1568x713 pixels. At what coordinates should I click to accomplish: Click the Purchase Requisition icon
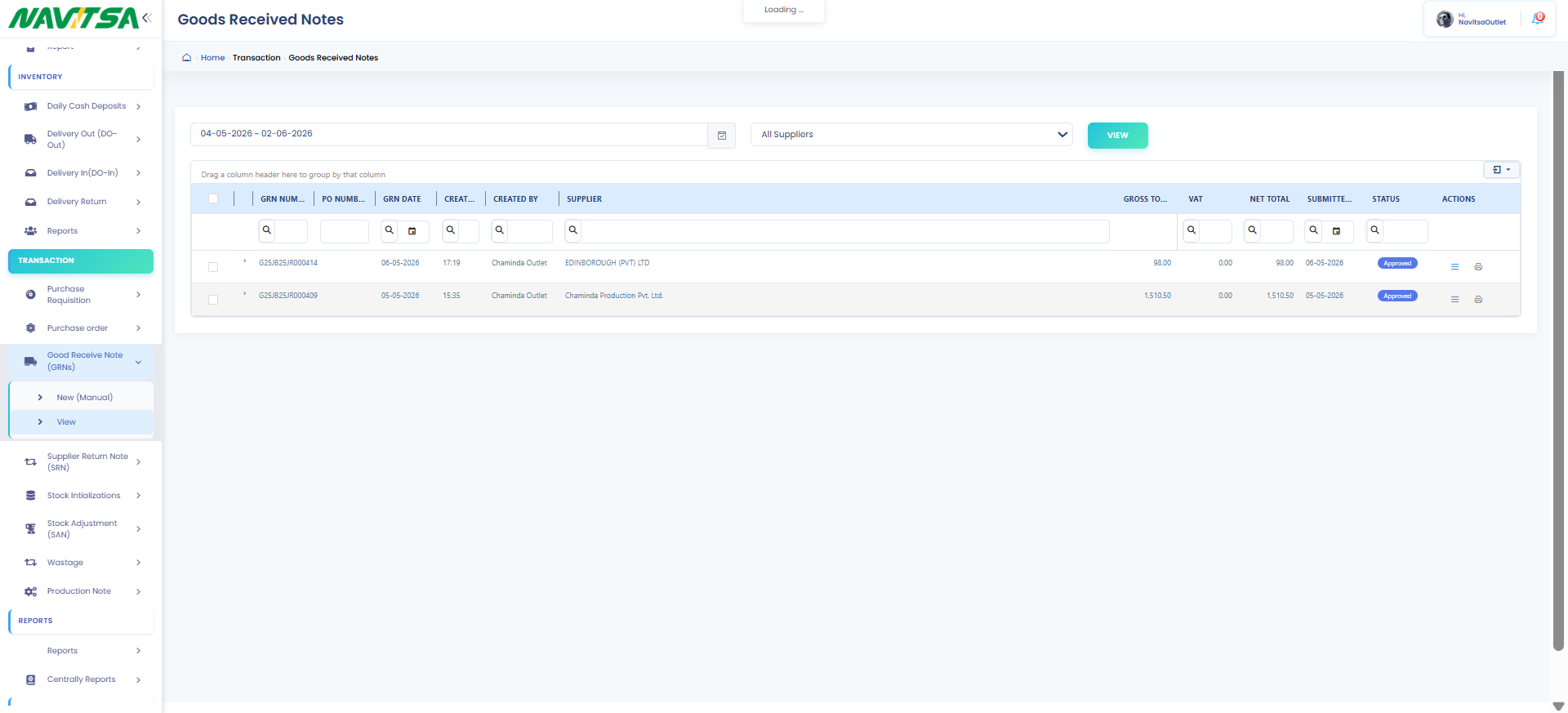(30, 295)
